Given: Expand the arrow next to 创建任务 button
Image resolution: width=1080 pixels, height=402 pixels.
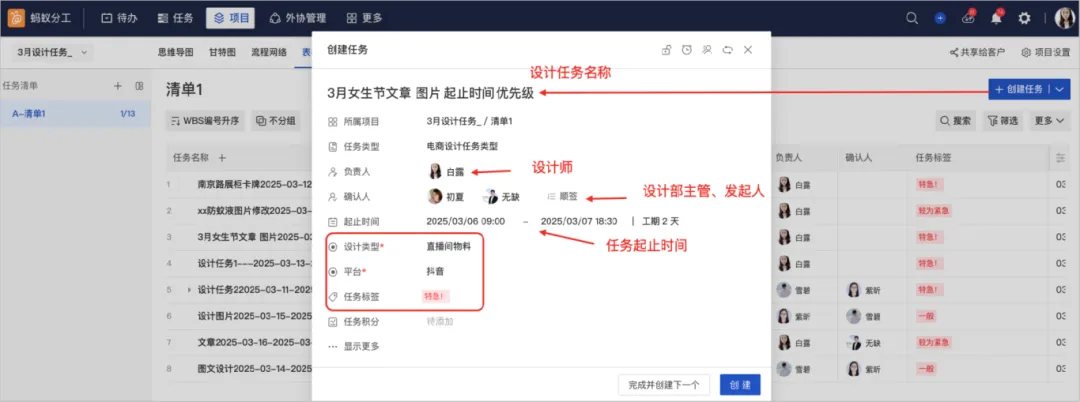Looking at the screenshot, I should pyautogui.click(x=1060, y=89).
